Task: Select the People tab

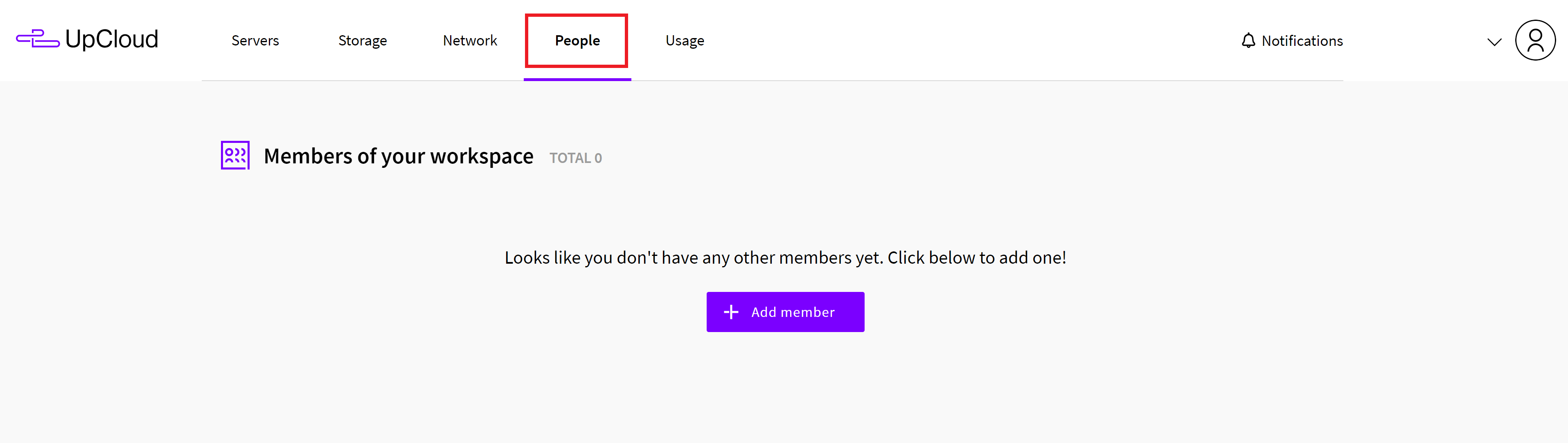Action: pyautogui.click(x=577, y=41)
